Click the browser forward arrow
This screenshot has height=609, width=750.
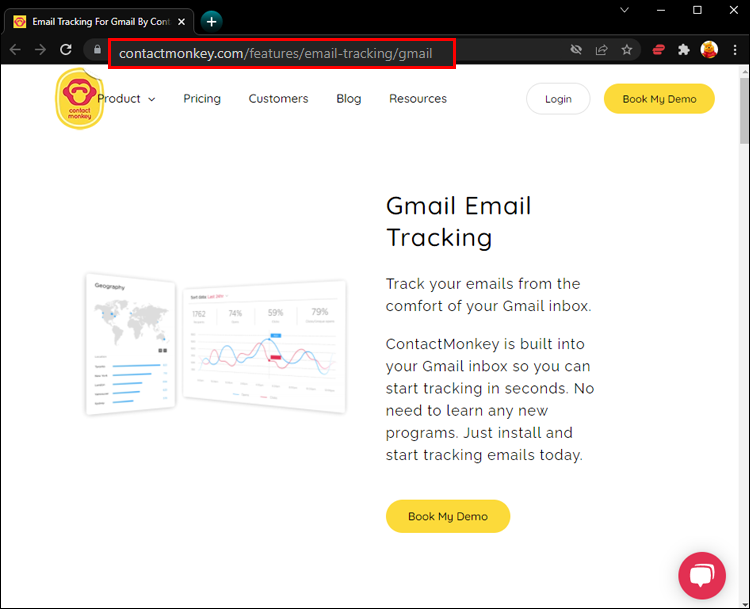pos(41,50)
